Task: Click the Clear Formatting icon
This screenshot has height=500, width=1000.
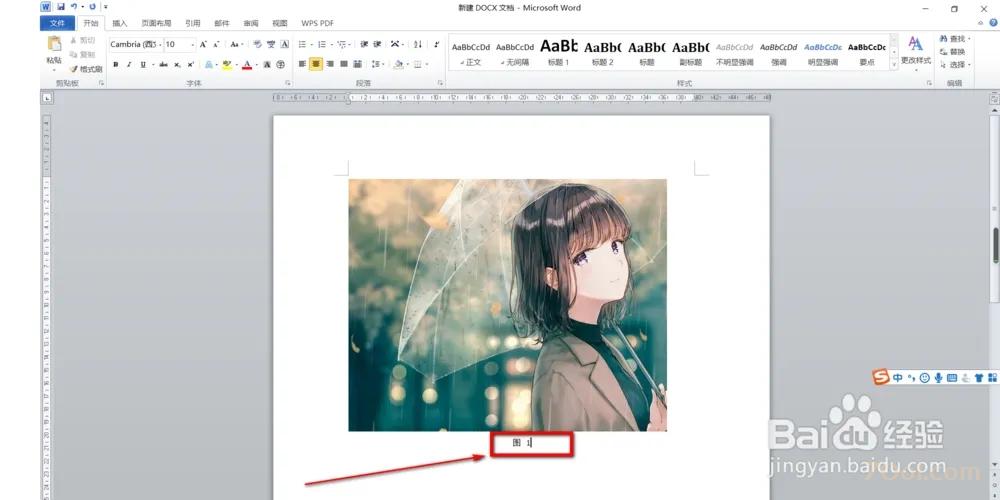Action: click(x=257, y=45)
